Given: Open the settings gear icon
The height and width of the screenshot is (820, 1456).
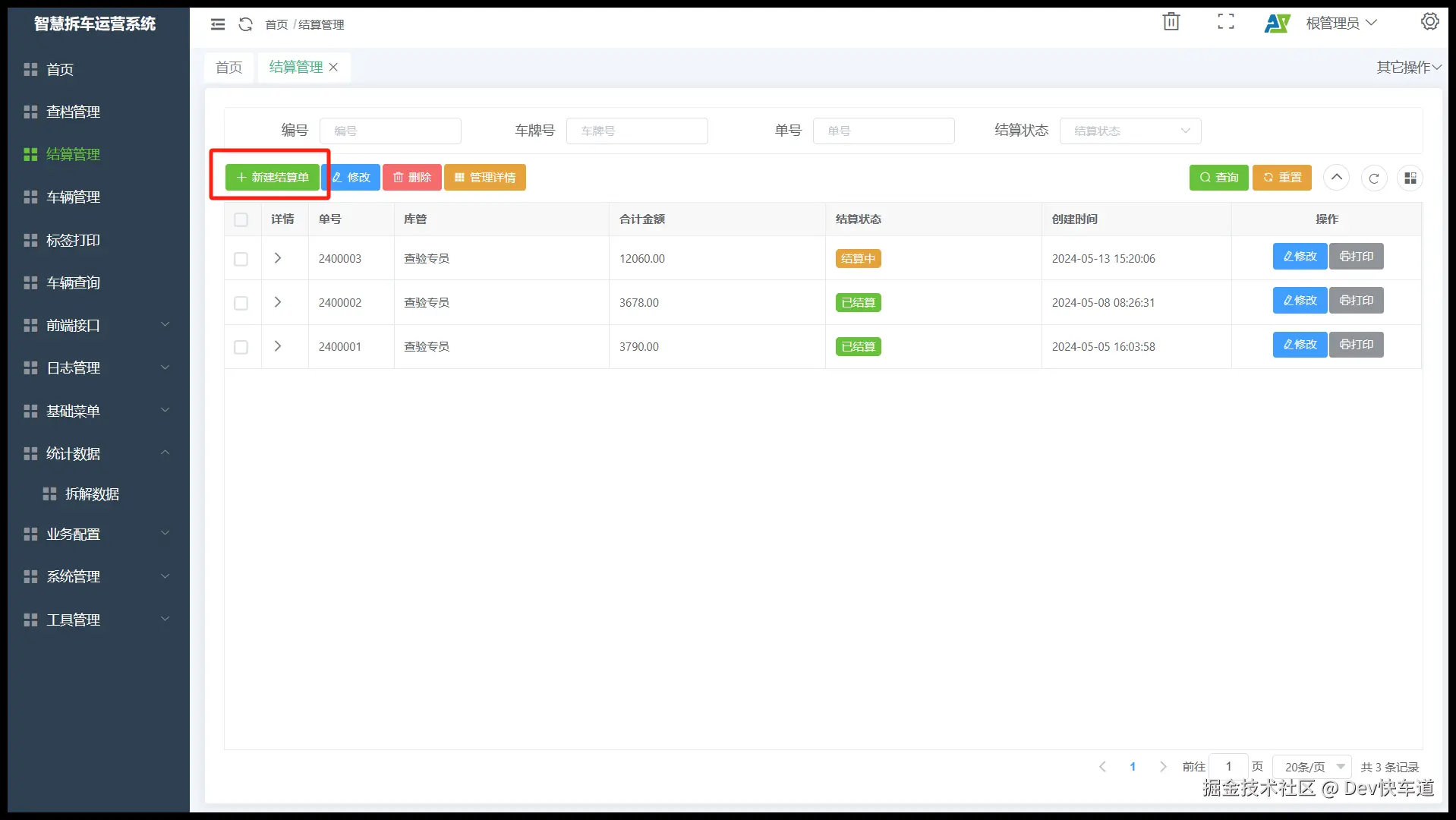Looking at the screenshot, I should [1430, 22].
